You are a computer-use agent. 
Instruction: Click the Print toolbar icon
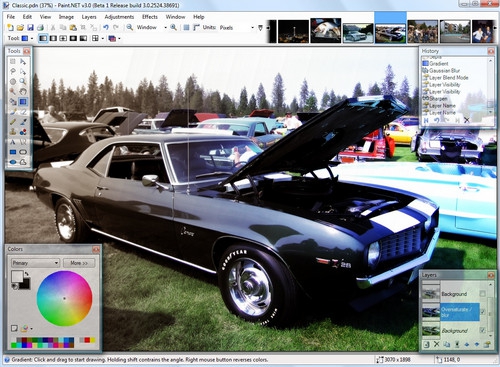coord(40,27)
